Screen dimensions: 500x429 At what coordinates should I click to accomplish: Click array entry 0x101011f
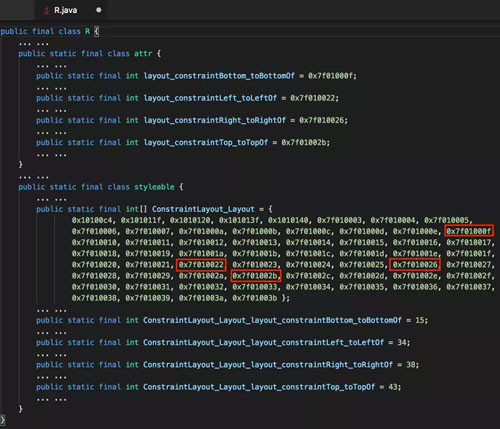point(141,220)
